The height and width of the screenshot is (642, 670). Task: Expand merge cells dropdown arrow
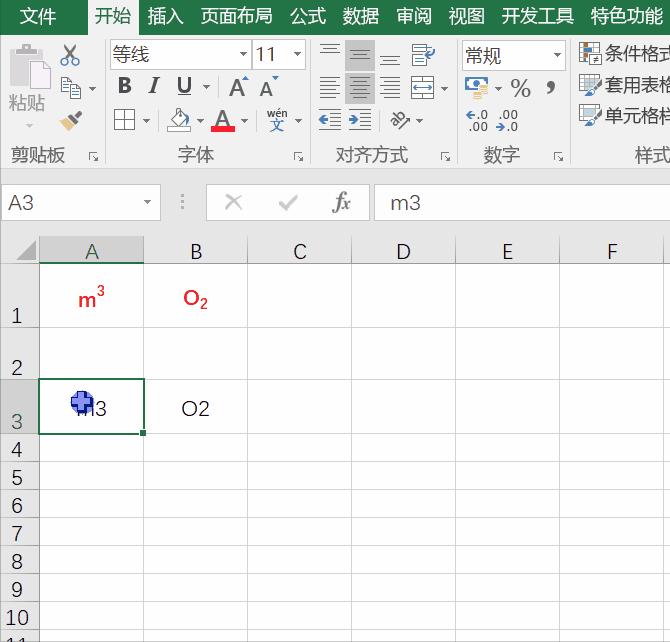pos(444,88)
